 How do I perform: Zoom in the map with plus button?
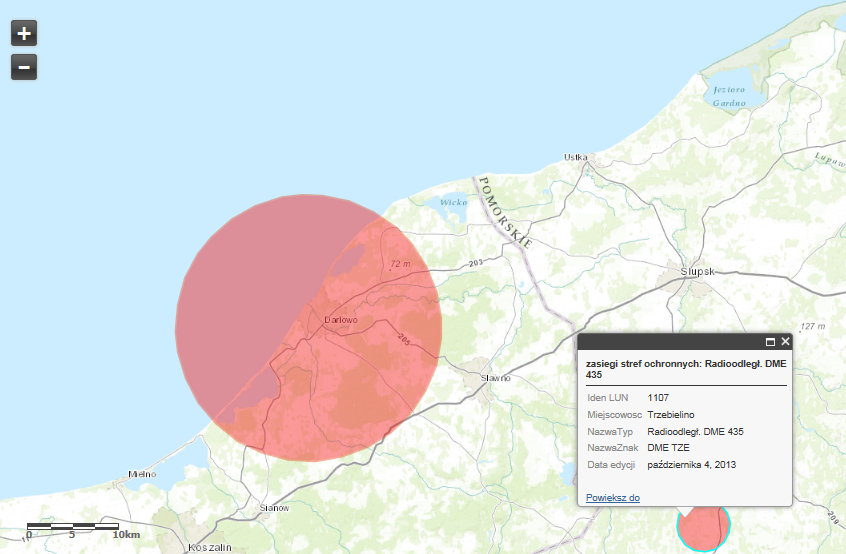[24, 33]
